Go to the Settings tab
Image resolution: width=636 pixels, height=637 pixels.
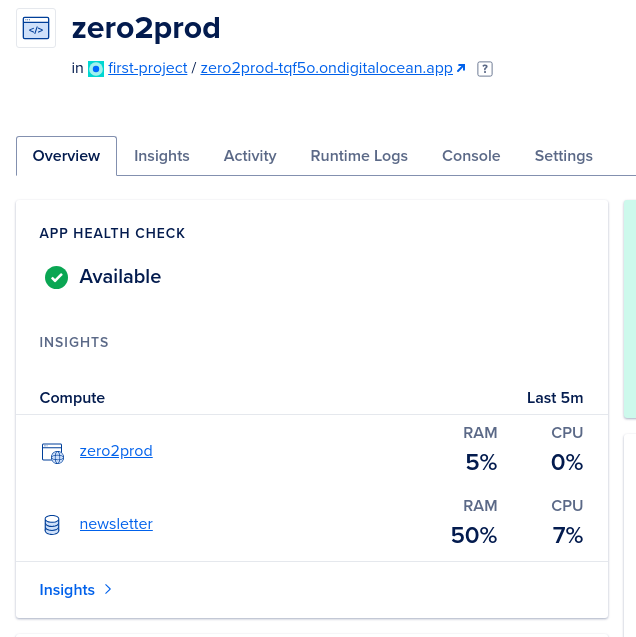tap(563, 156)
